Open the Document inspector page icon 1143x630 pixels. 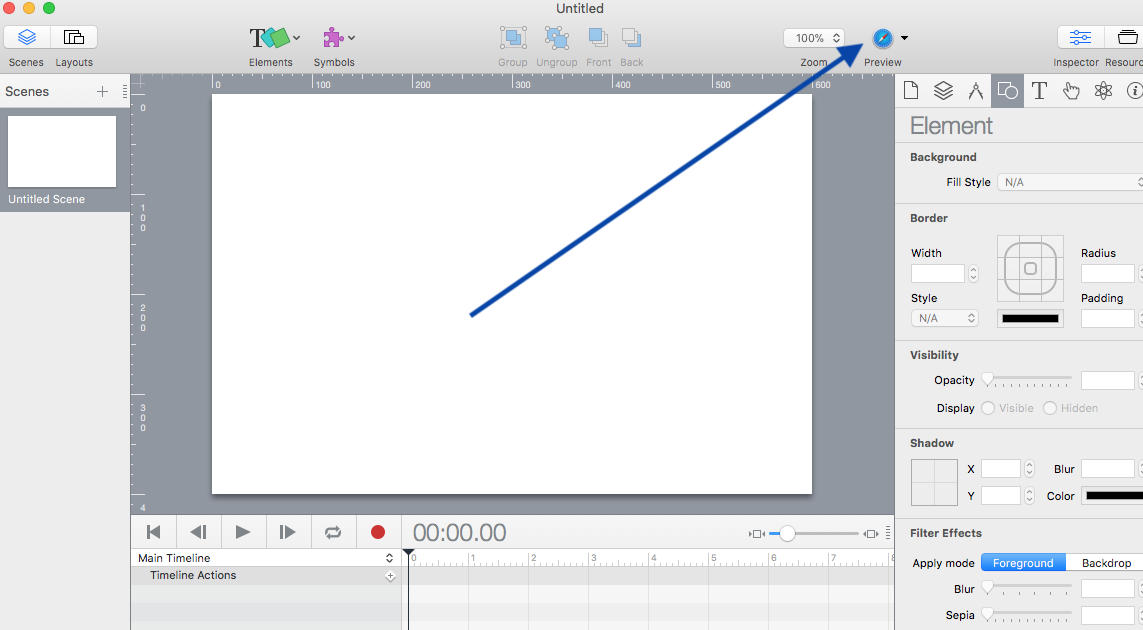coord(910,90)
